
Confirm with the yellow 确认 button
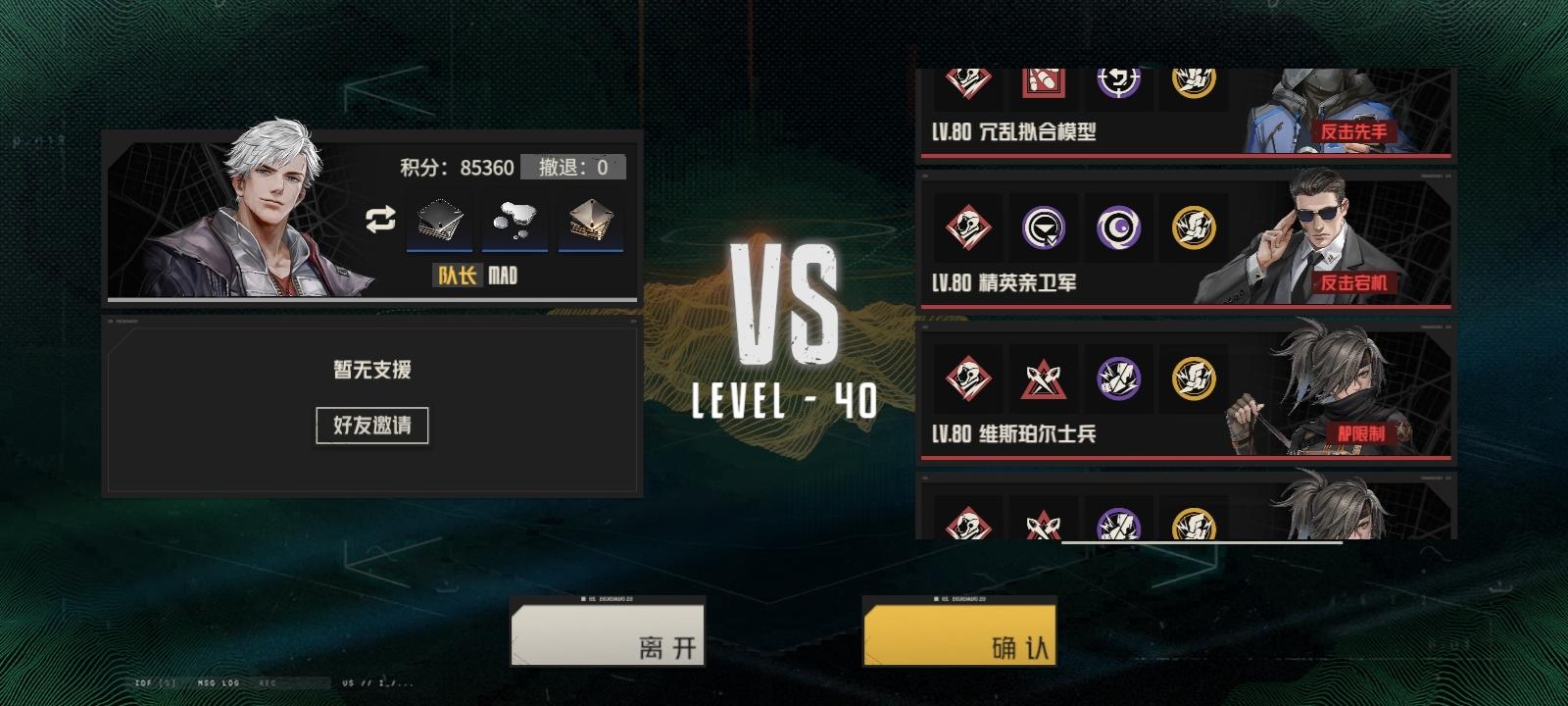point(959,633)
